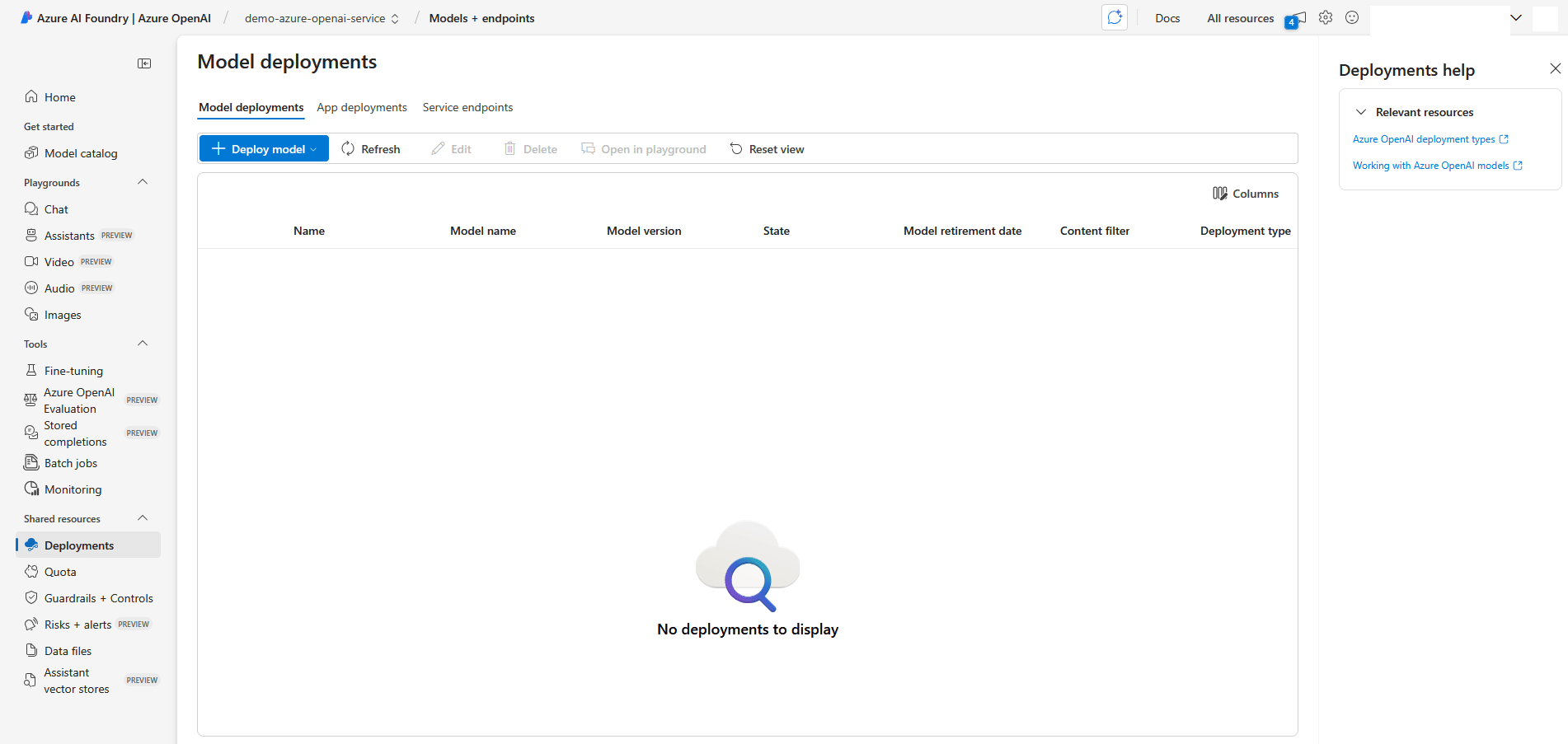This screenshot has width=1568, height=744.
Task: Open the Quota page
Action: click(59, 571)
